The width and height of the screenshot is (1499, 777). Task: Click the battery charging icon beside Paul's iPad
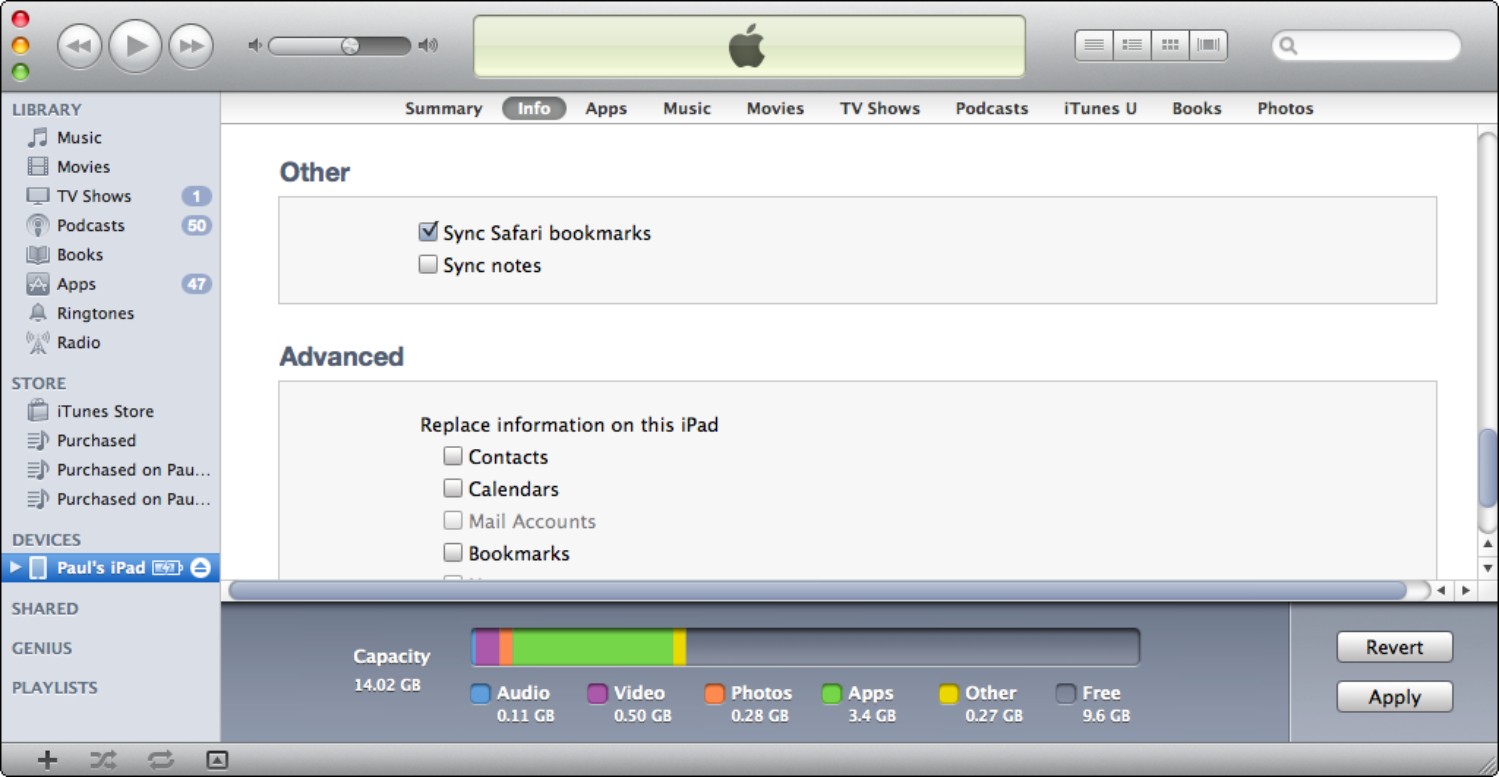point(167,568)
